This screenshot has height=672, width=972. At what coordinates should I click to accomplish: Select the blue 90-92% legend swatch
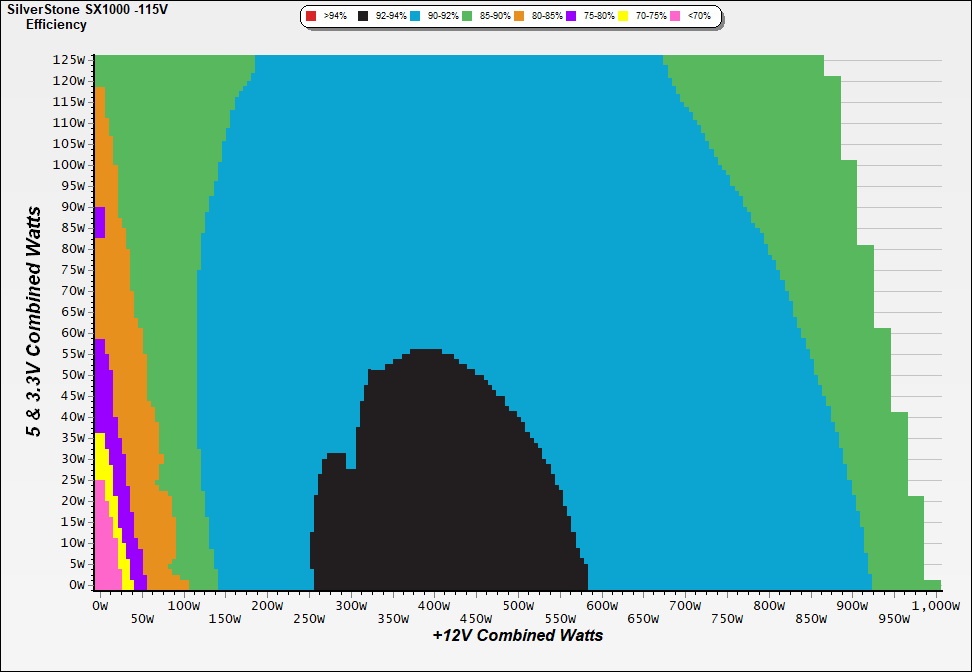(415, 16)
